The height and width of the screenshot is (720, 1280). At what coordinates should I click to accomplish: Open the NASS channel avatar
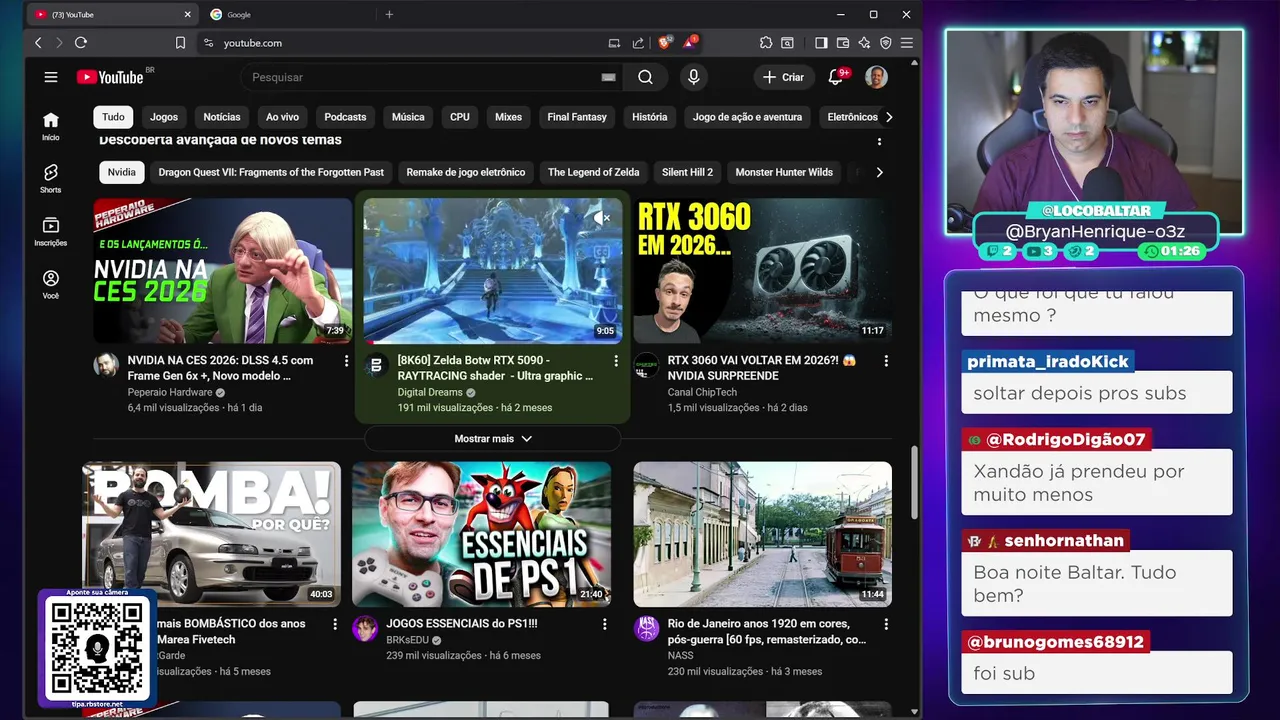(x=647, y=628)
